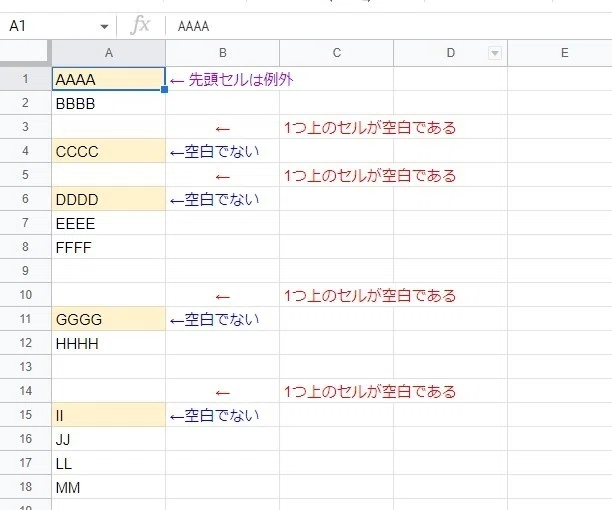This screenshot has width=612, height=510.
Task: Select column B header
Action: [222, 53]
